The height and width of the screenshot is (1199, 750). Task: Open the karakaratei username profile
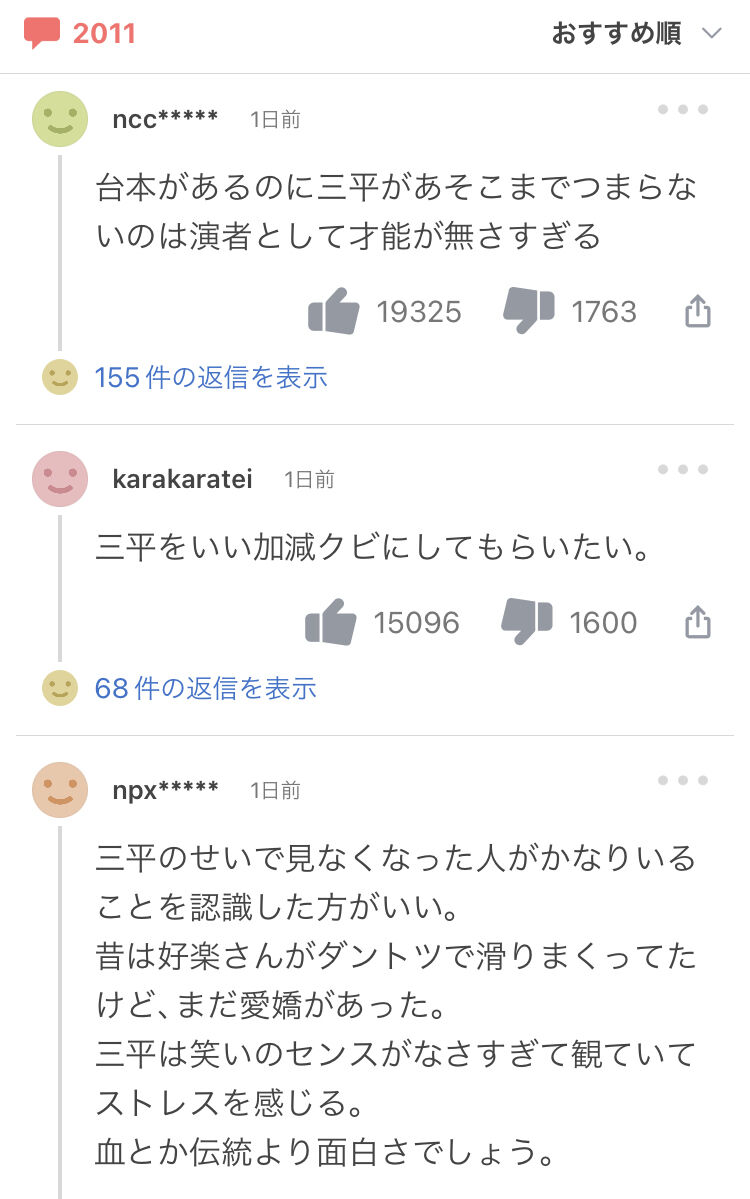pyautogui.click(x=182, y=480)
